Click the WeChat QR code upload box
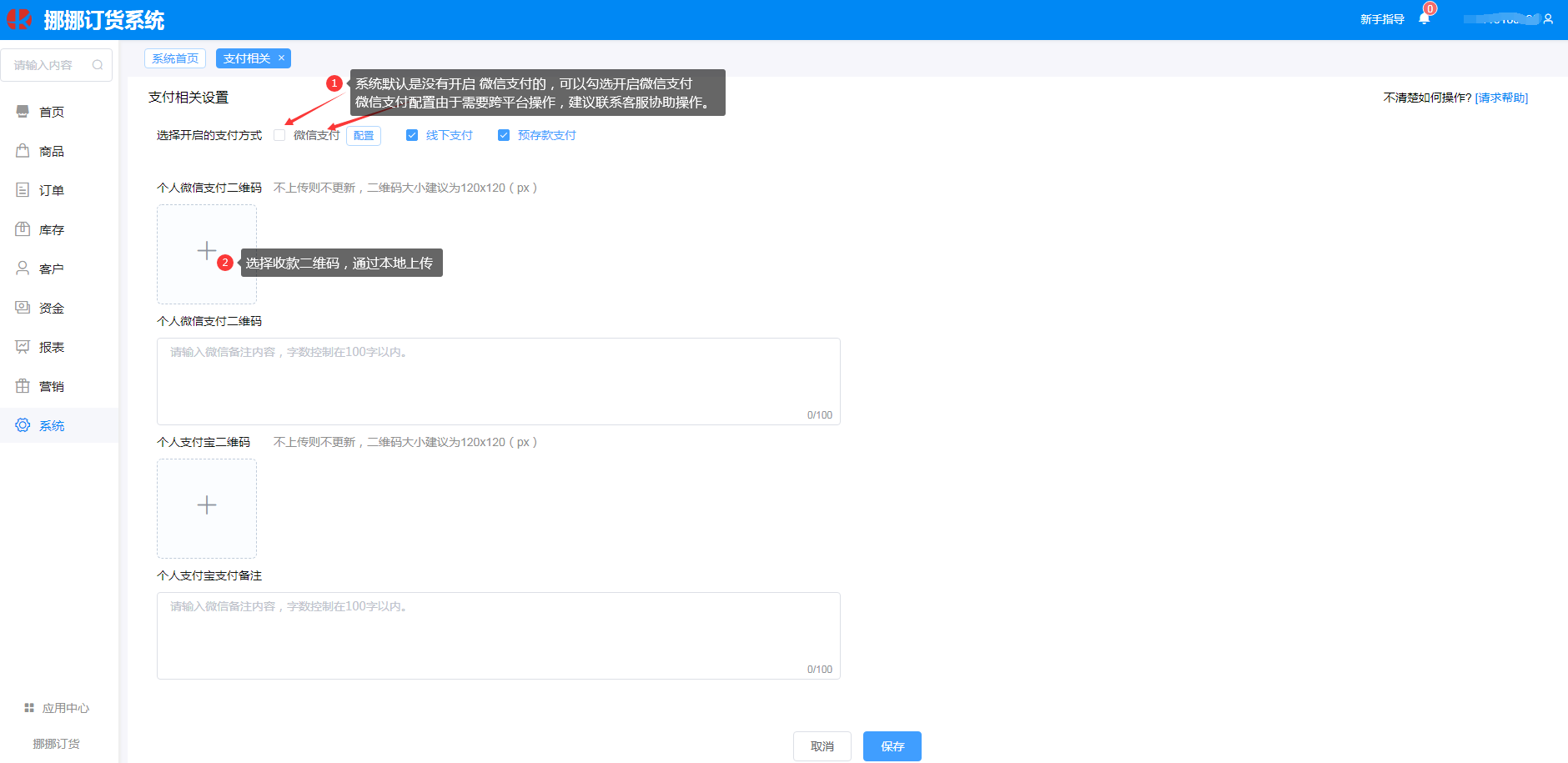The image size is (1568, 763). pos(207,254)
